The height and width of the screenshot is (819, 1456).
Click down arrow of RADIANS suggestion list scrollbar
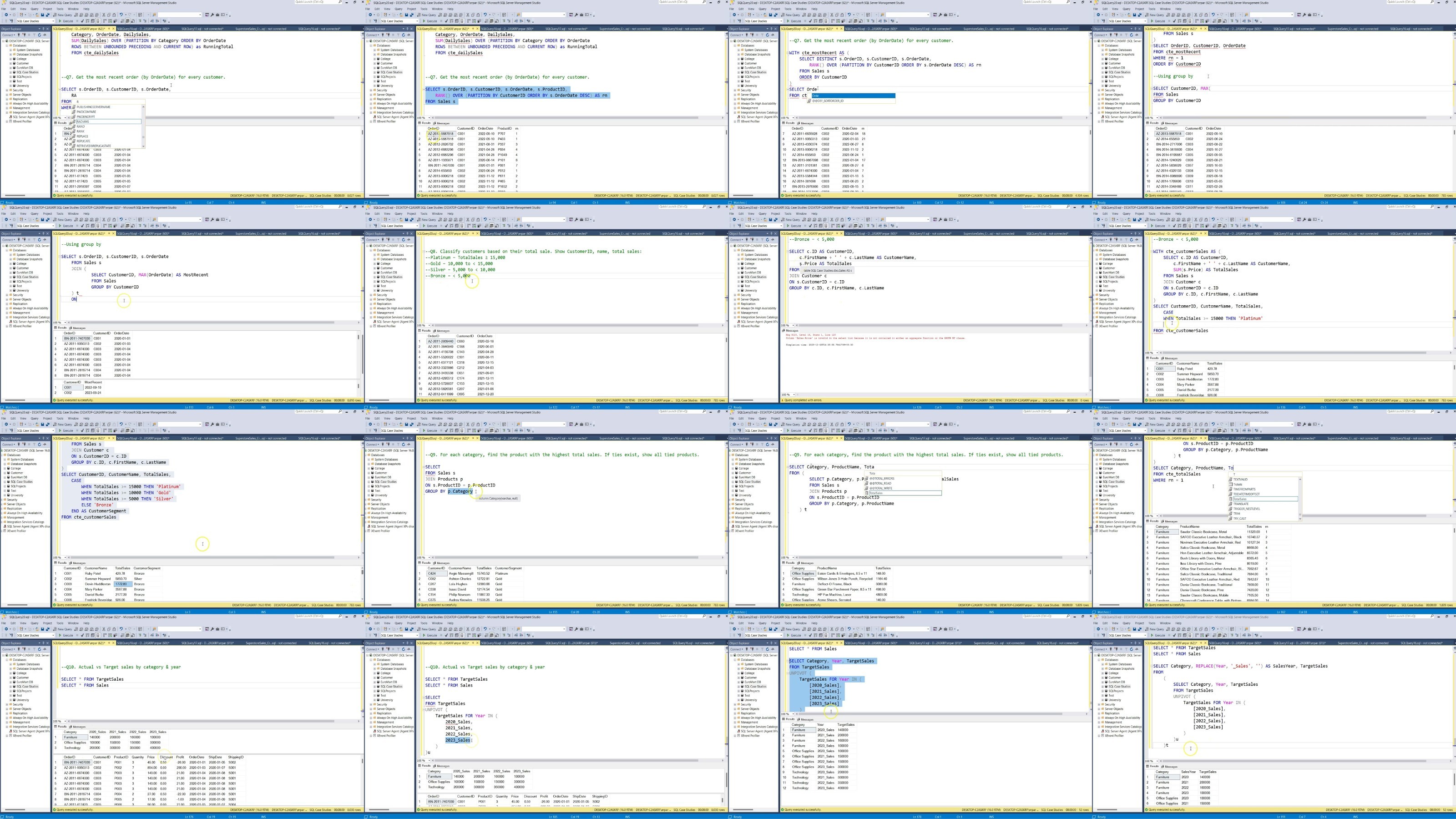pyautogui.click(x=143, y=147)
